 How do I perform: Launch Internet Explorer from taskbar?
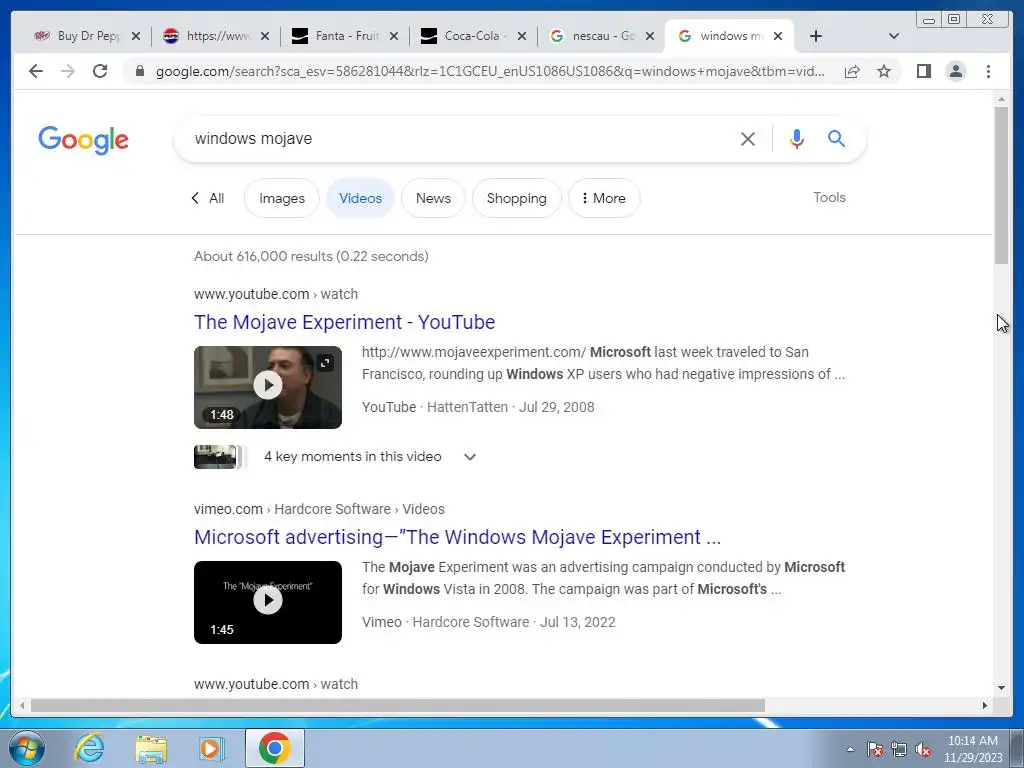point(89,748)
